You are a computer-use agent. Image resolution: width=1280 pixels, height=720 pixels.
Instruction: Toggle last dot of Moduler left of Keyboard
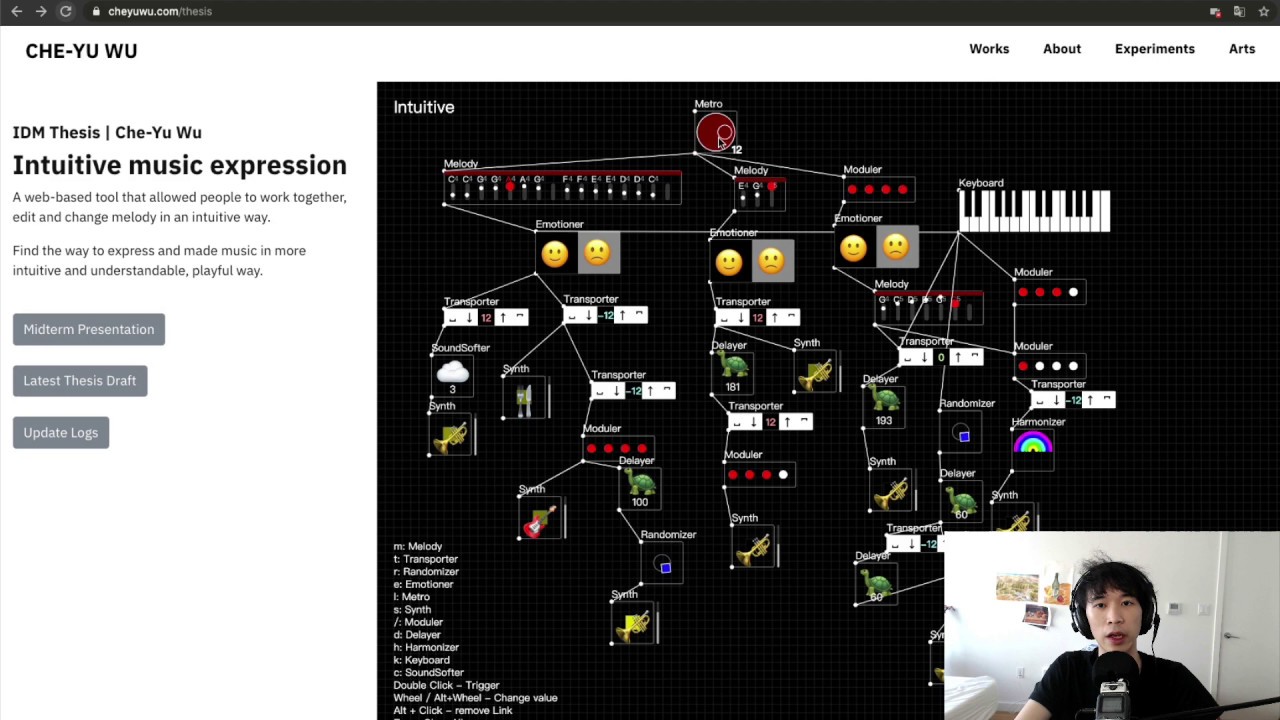[903, 189]
